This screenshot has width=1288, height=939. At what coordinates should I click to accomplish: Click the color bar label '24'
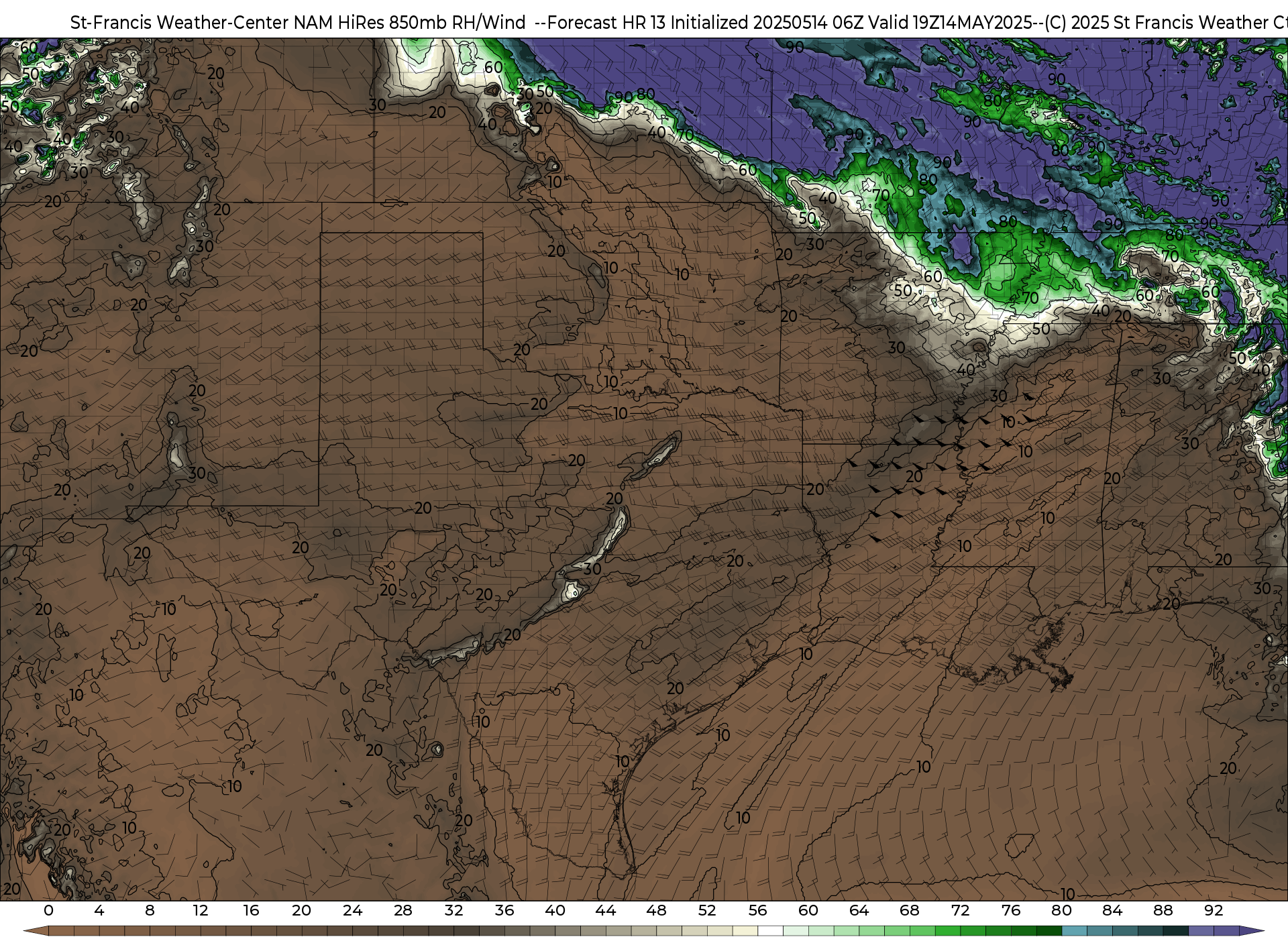coord(352,911)
